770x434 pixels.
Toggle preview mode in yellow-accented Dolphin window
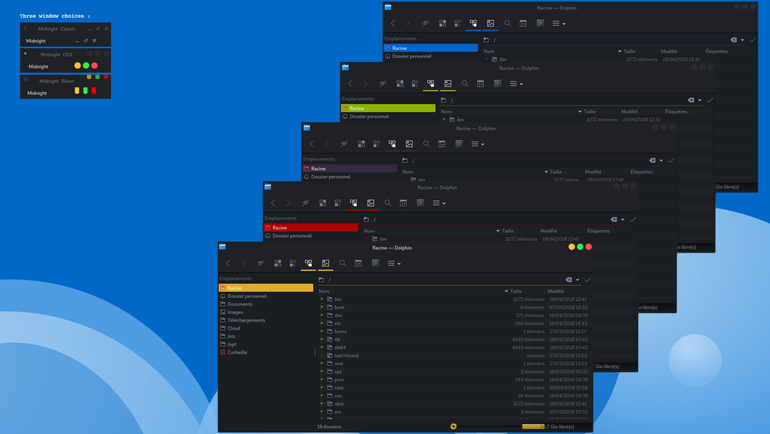[x=326, y=263]
